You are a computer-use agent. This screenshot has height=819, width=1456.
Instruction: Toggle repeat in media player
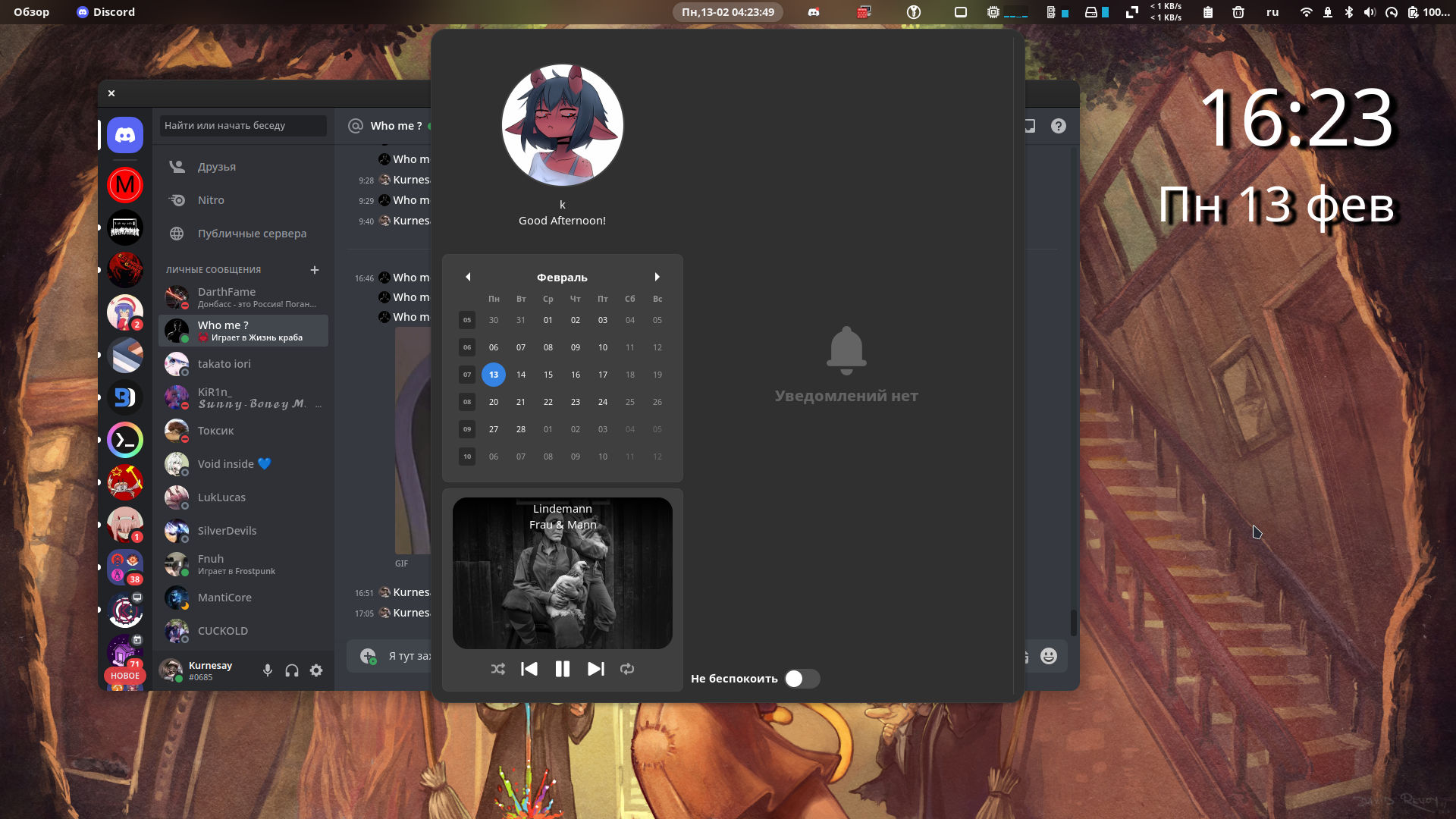click(627, 669)
